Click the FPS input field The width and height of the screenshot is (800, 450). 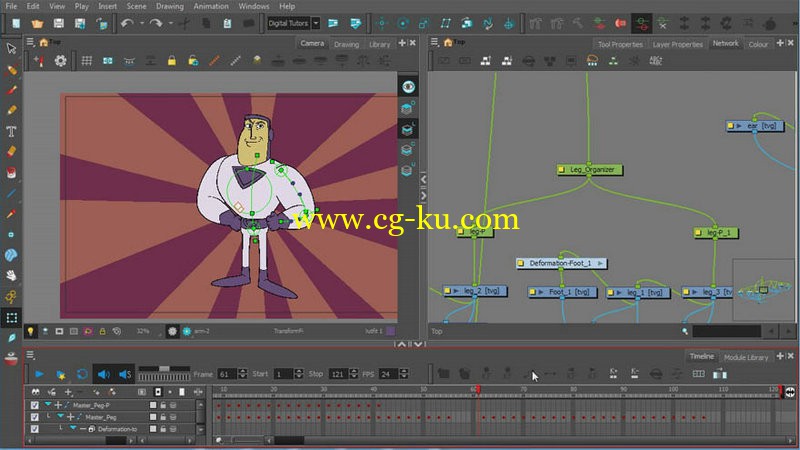pyautogui.click(x=388, y=374)
